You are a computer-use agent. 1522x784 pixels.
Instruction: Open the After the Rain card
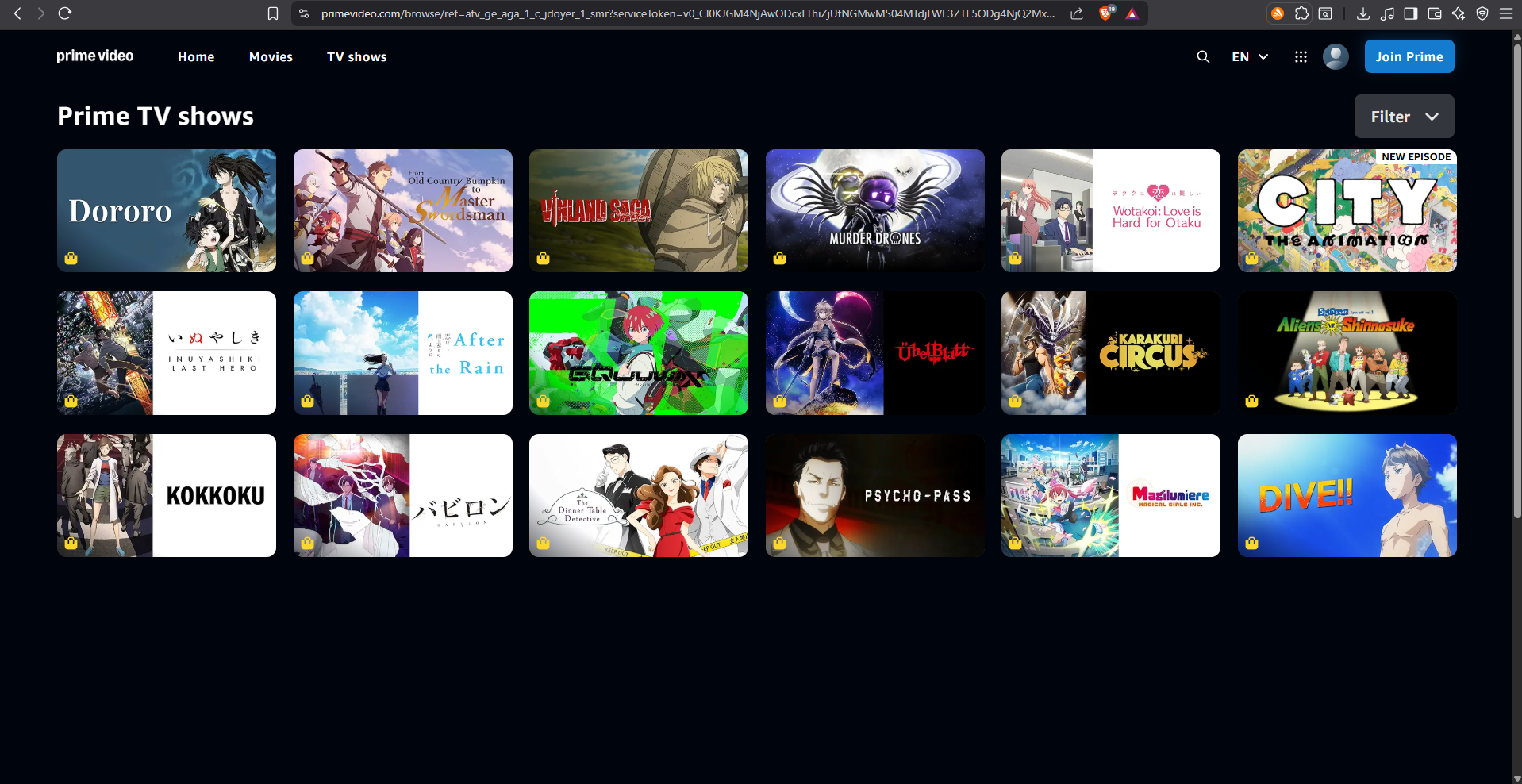point(403,353)
